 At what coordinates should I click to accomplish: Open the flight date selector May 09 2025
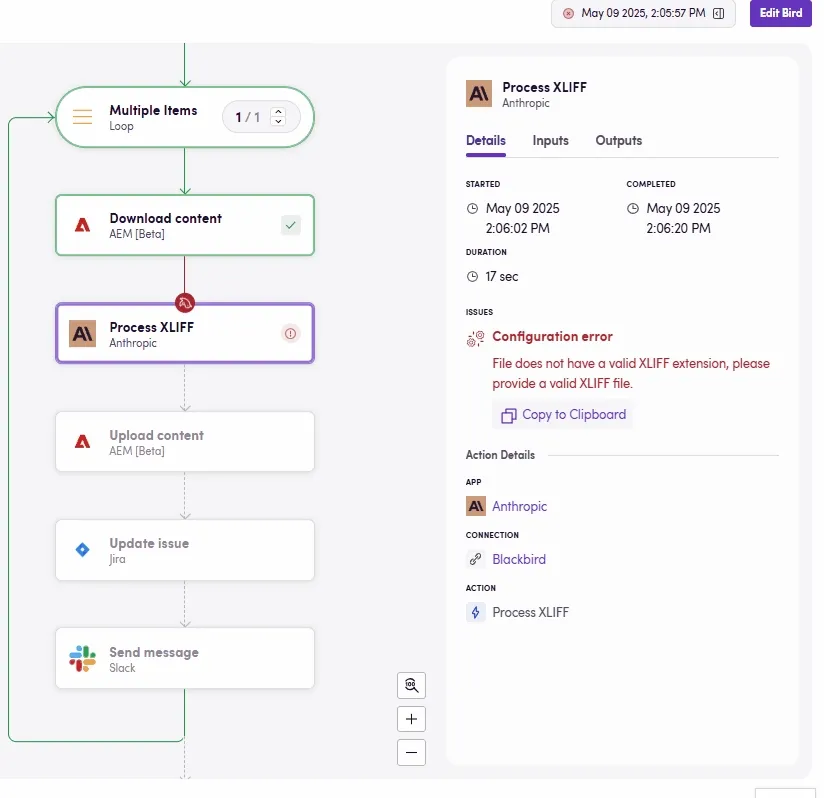pos(643,13)
